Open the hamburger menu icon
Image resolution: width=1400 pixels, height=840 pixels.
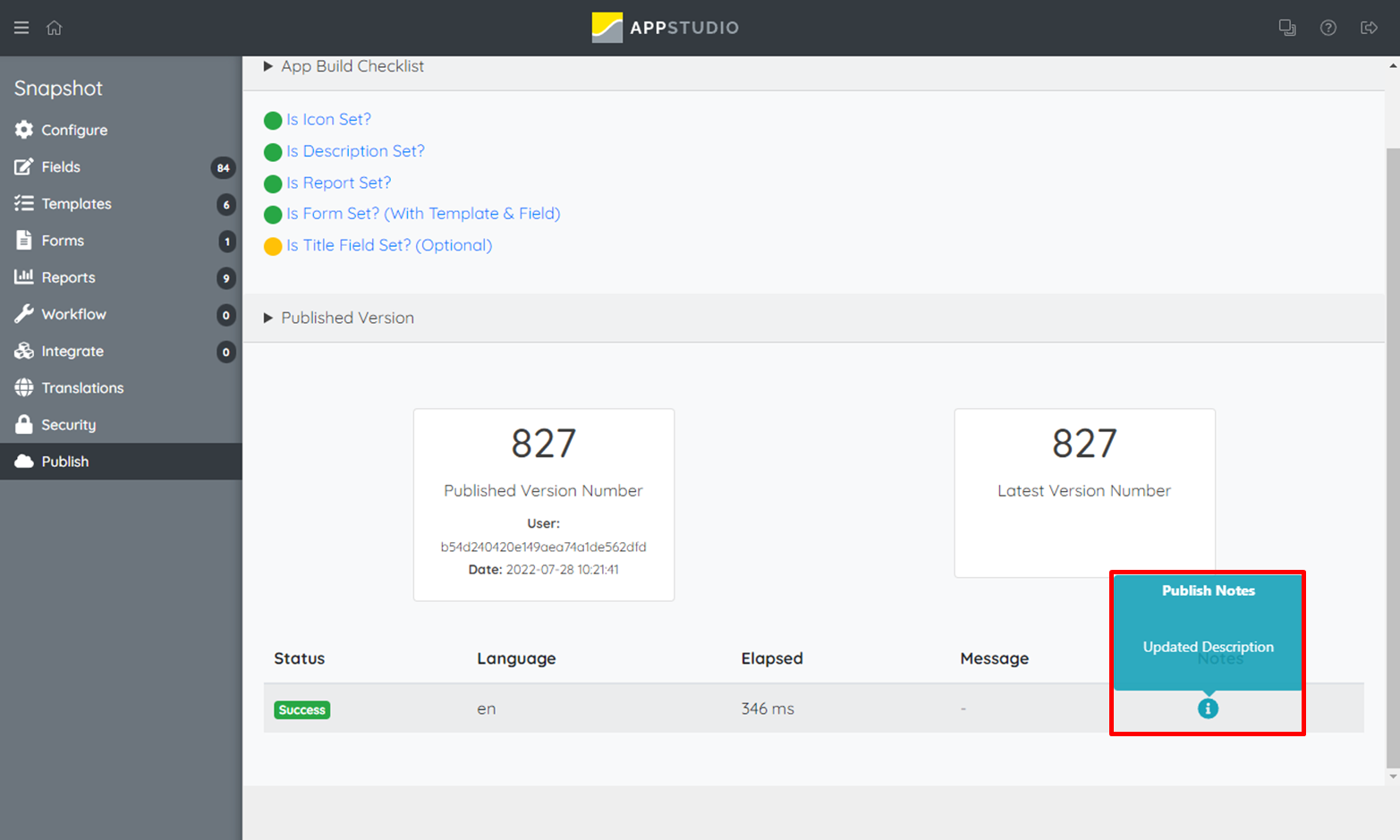tap(21, 28)
